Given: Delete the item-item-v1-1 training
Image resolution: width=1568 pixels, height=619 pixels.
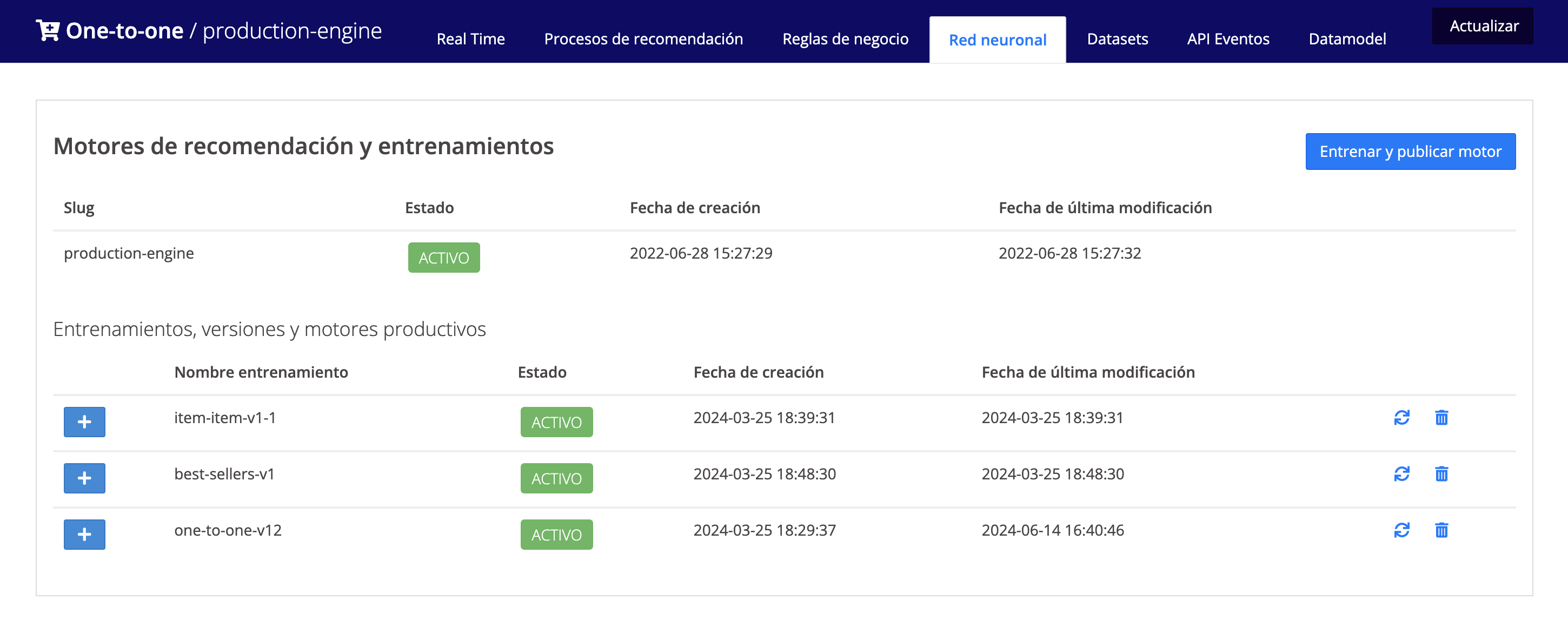Looking at the screenshot, I should point(1441,417).
